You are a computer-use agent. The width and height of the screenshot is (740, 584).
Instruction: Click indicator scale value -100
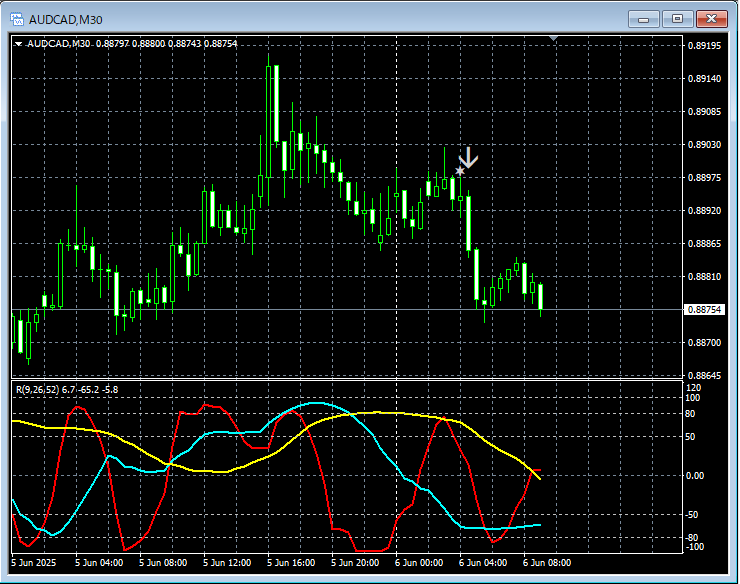pos(695,547)
